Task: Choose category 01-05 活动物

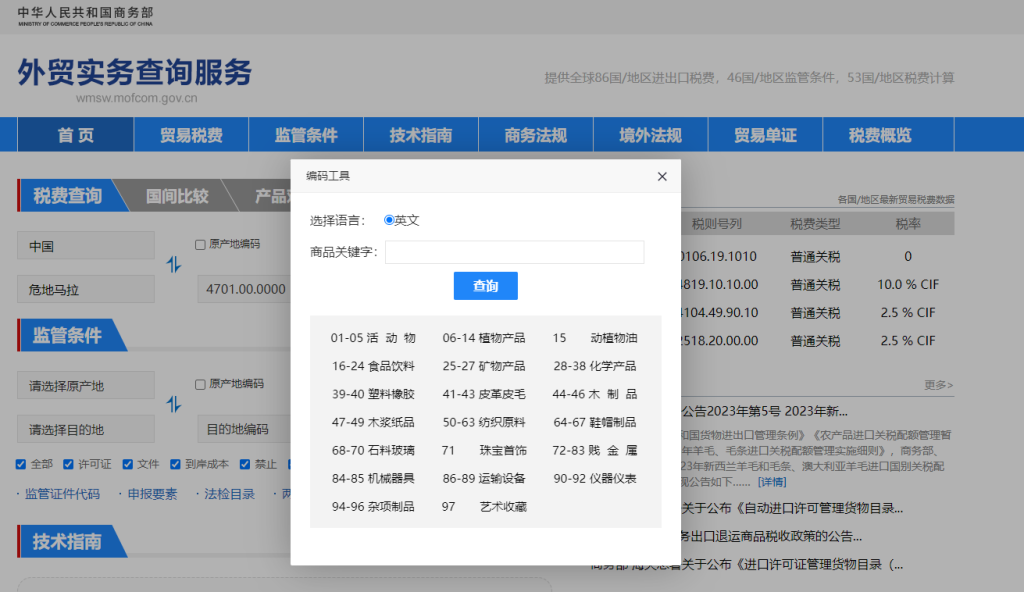Action: (x=373, y=338)
